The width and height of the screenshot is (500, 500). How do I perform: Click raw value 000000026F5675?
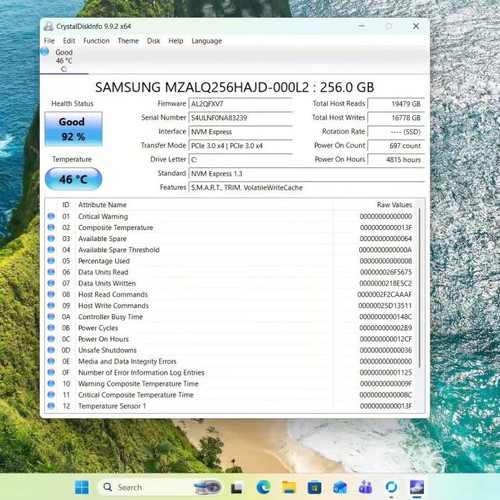(386, 272)
